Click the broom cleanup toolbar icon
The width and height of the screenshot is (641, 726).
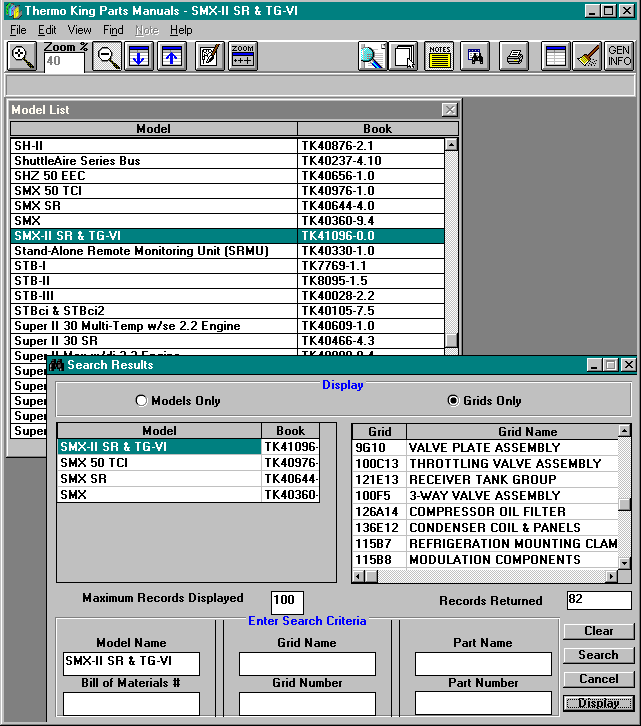(587, 56)
